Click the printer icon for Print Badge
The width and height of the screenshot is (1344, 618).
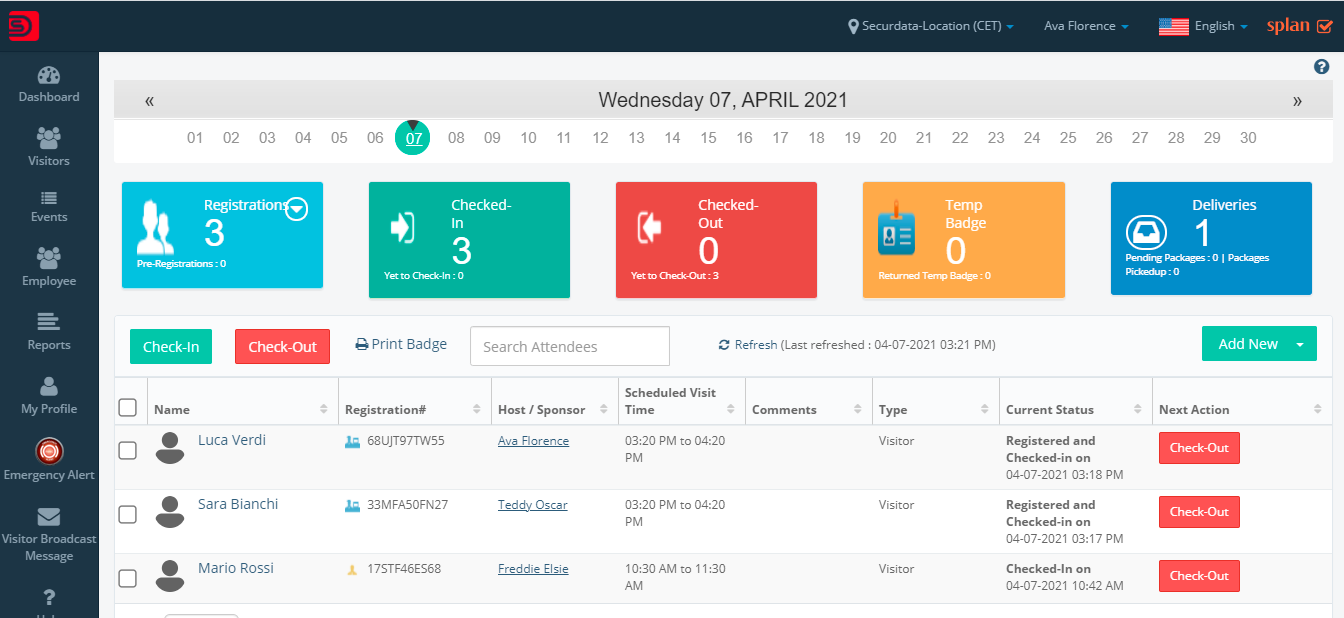pyautogui.click(x=362, y=344)
